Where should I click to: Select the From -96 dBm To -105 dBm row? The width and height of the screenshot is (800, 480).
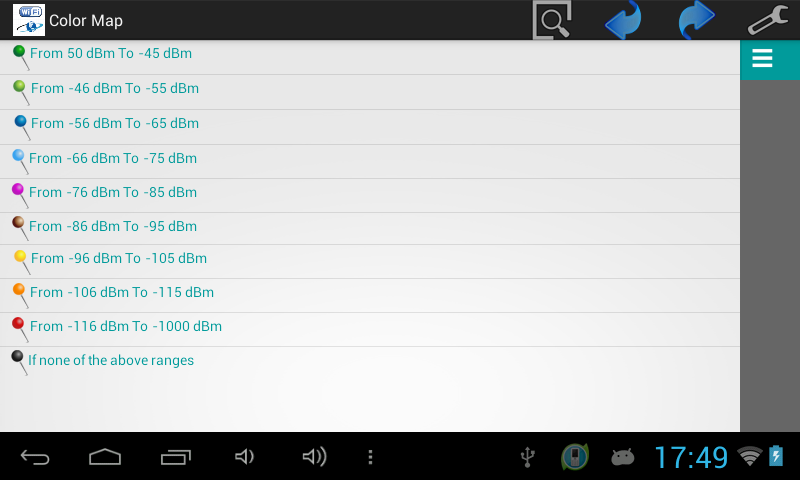pyautogui.click(x=370, y=262)
